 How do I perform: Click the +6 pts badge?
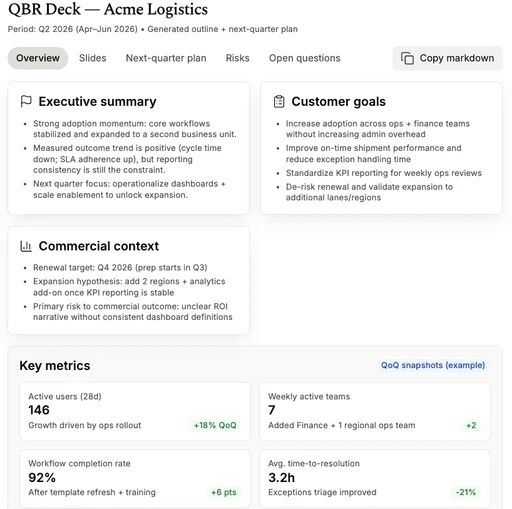[224, 492]
